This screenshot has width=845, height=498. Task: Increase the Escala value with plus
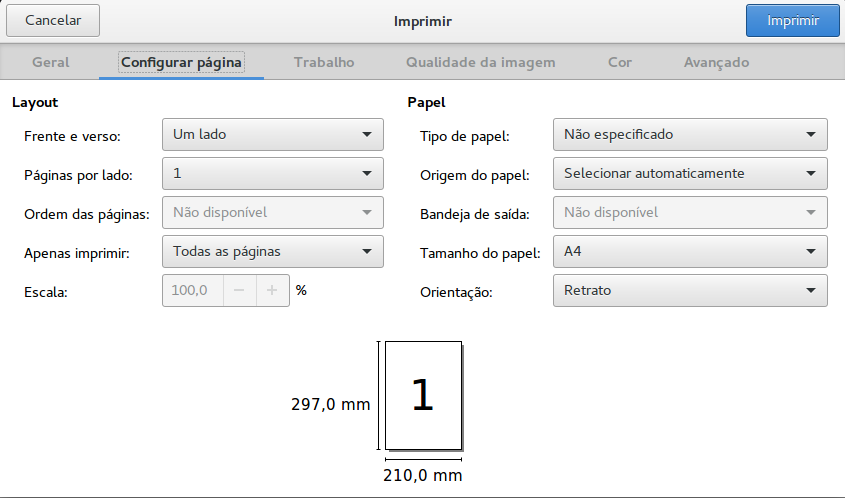pos(272,290)
